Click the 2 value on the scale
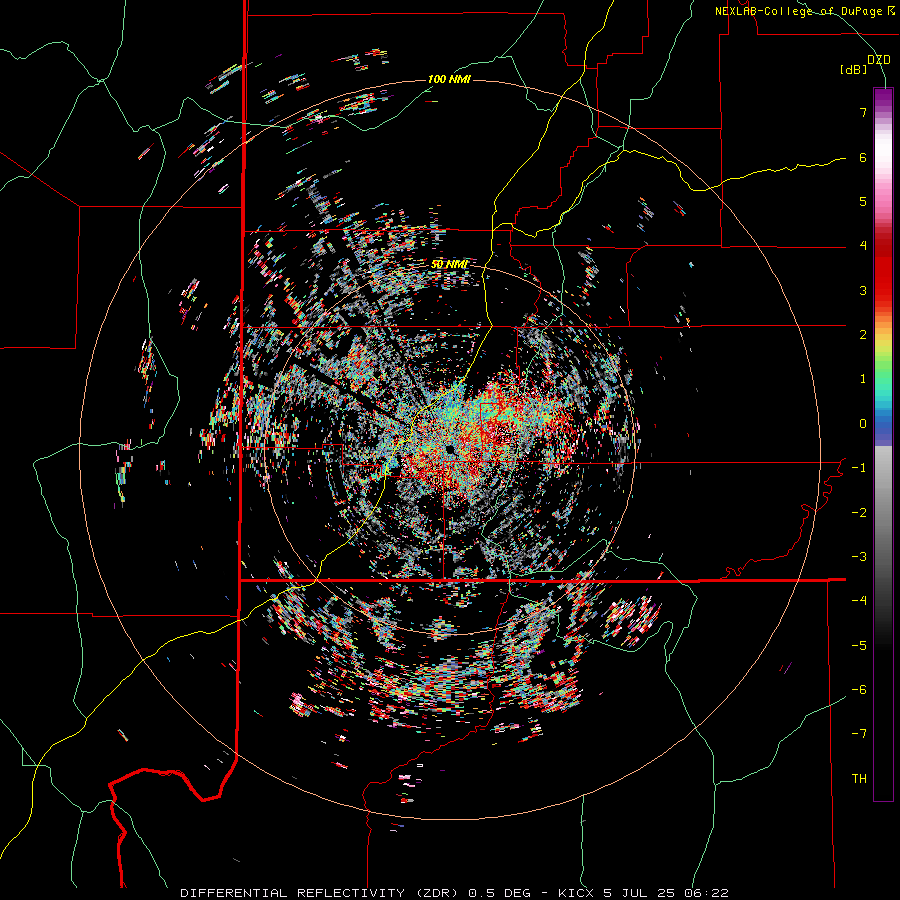900x900 pixels. (x=863, y=335)
